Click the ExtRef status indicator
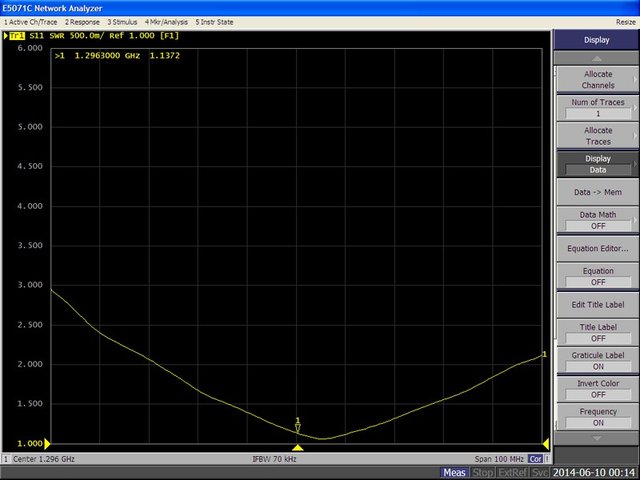Viewport: 640px width, 480px height. pyautogui.click(x=513, y=472)
